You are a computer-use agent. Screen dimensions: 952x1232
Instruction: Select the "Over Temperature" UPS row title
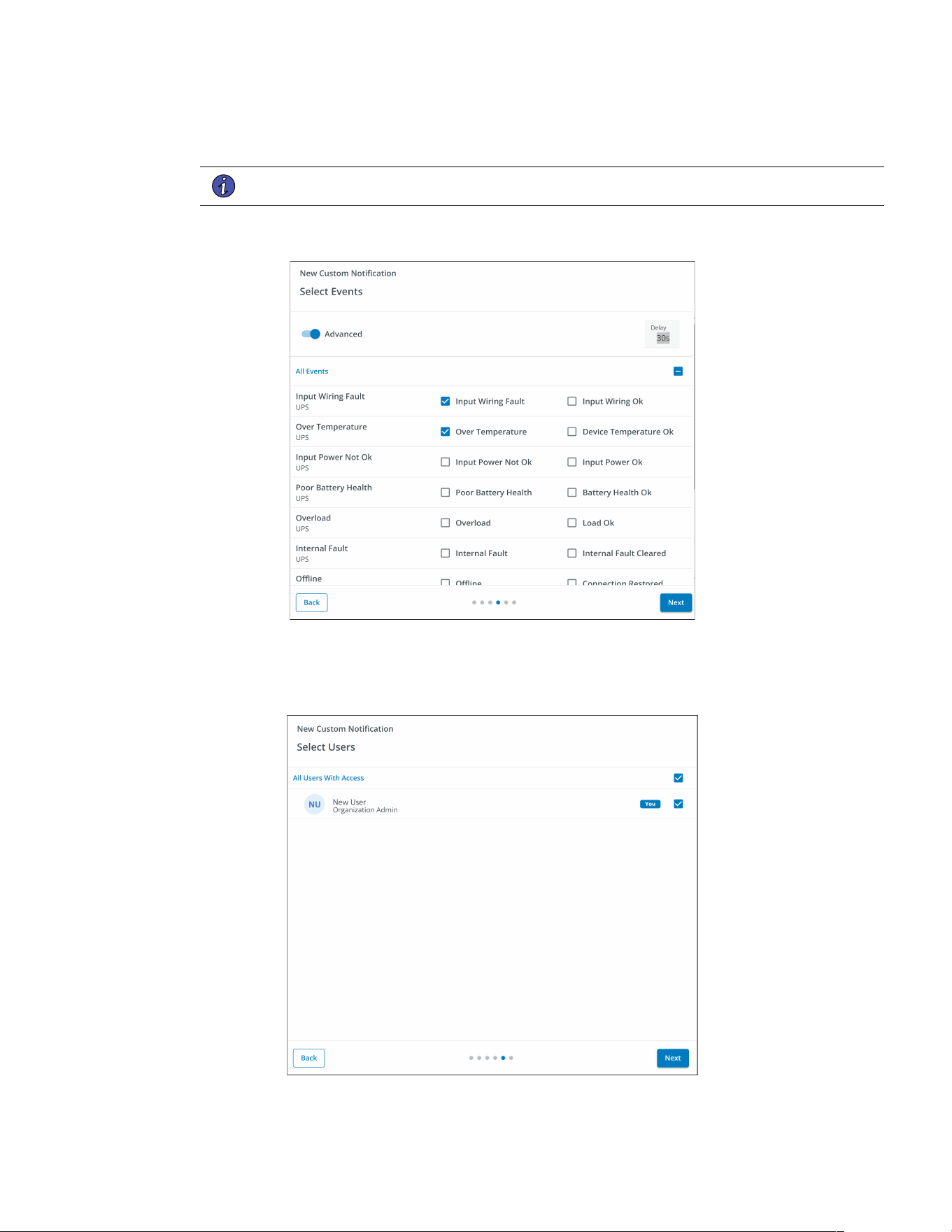tap(331, 427)
